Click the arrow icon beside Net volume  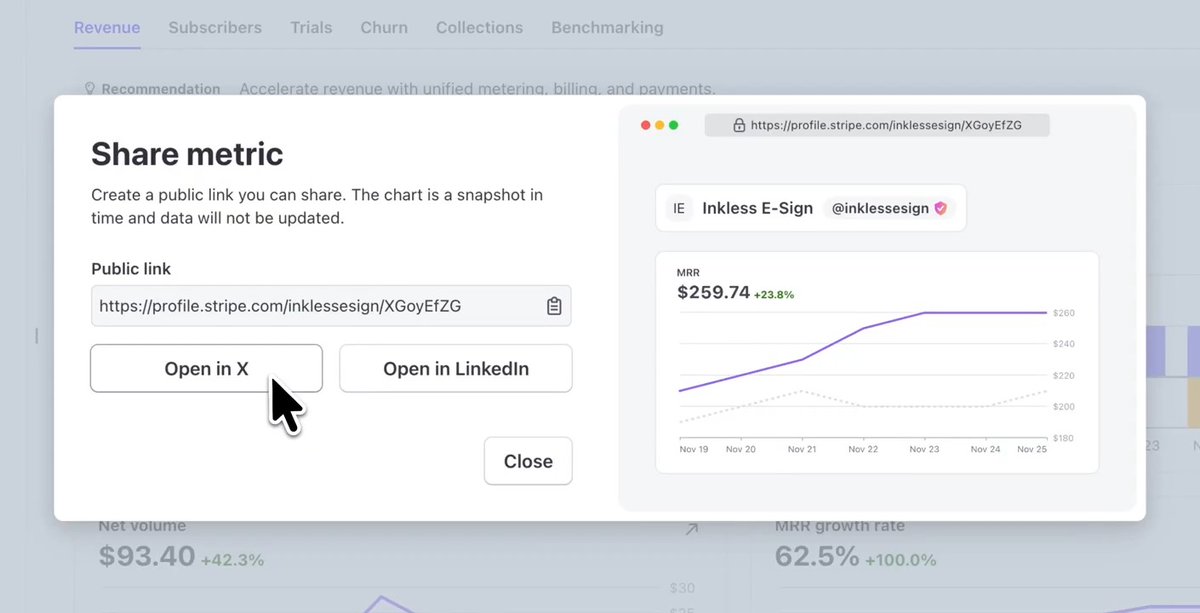[691, 529]
